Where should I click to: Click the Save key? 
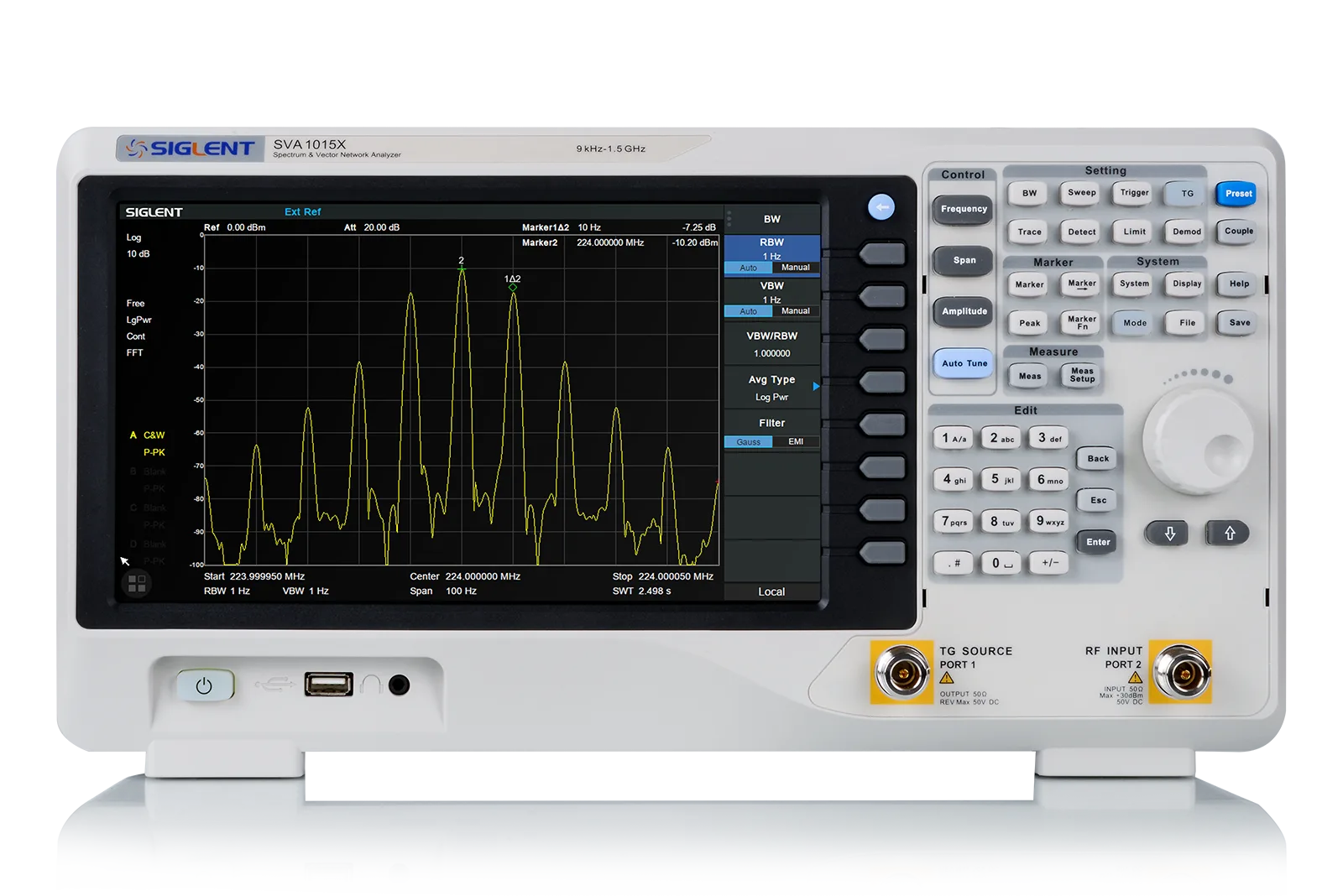tap(1239, 322)
